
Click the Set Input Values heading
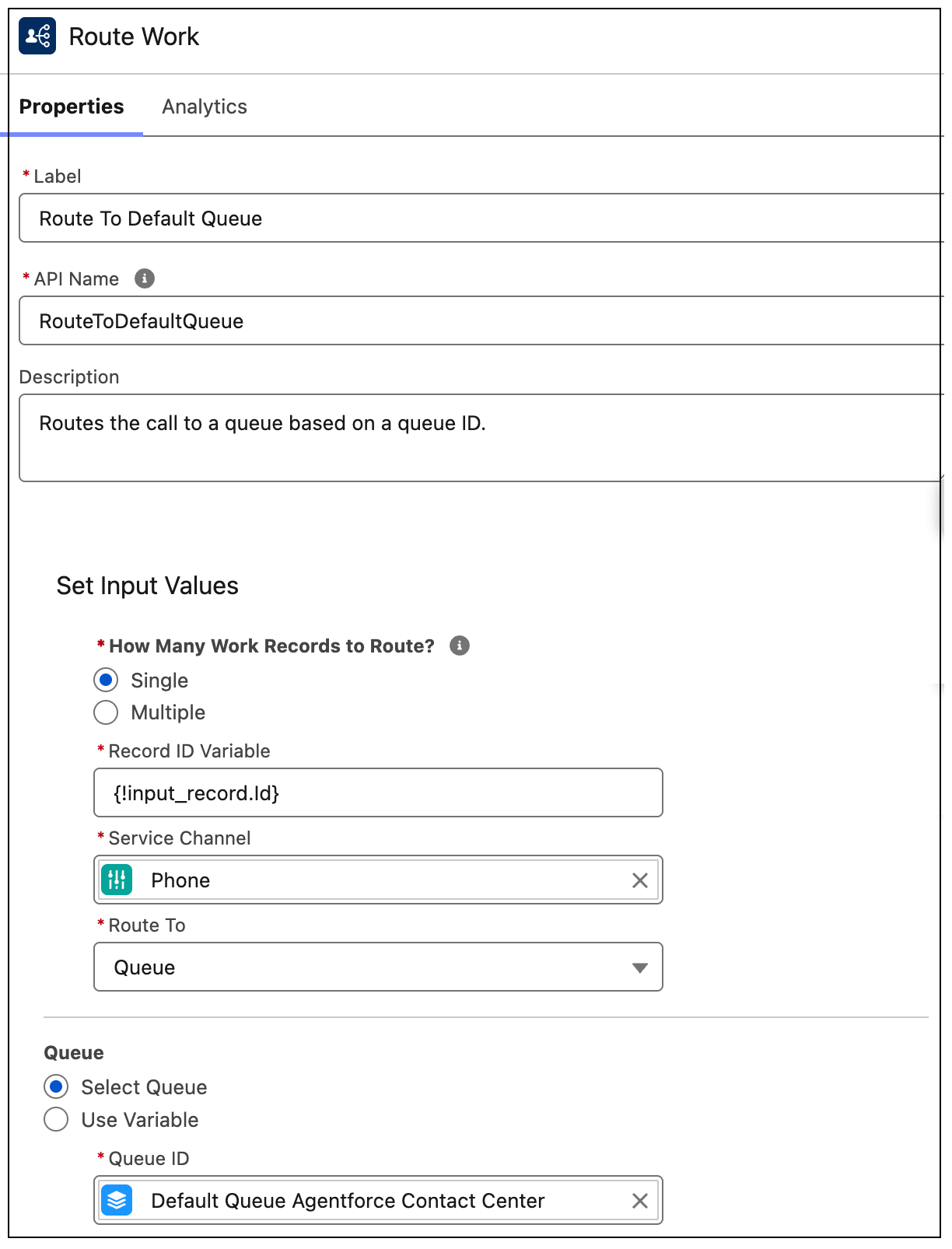pos(148,586)
